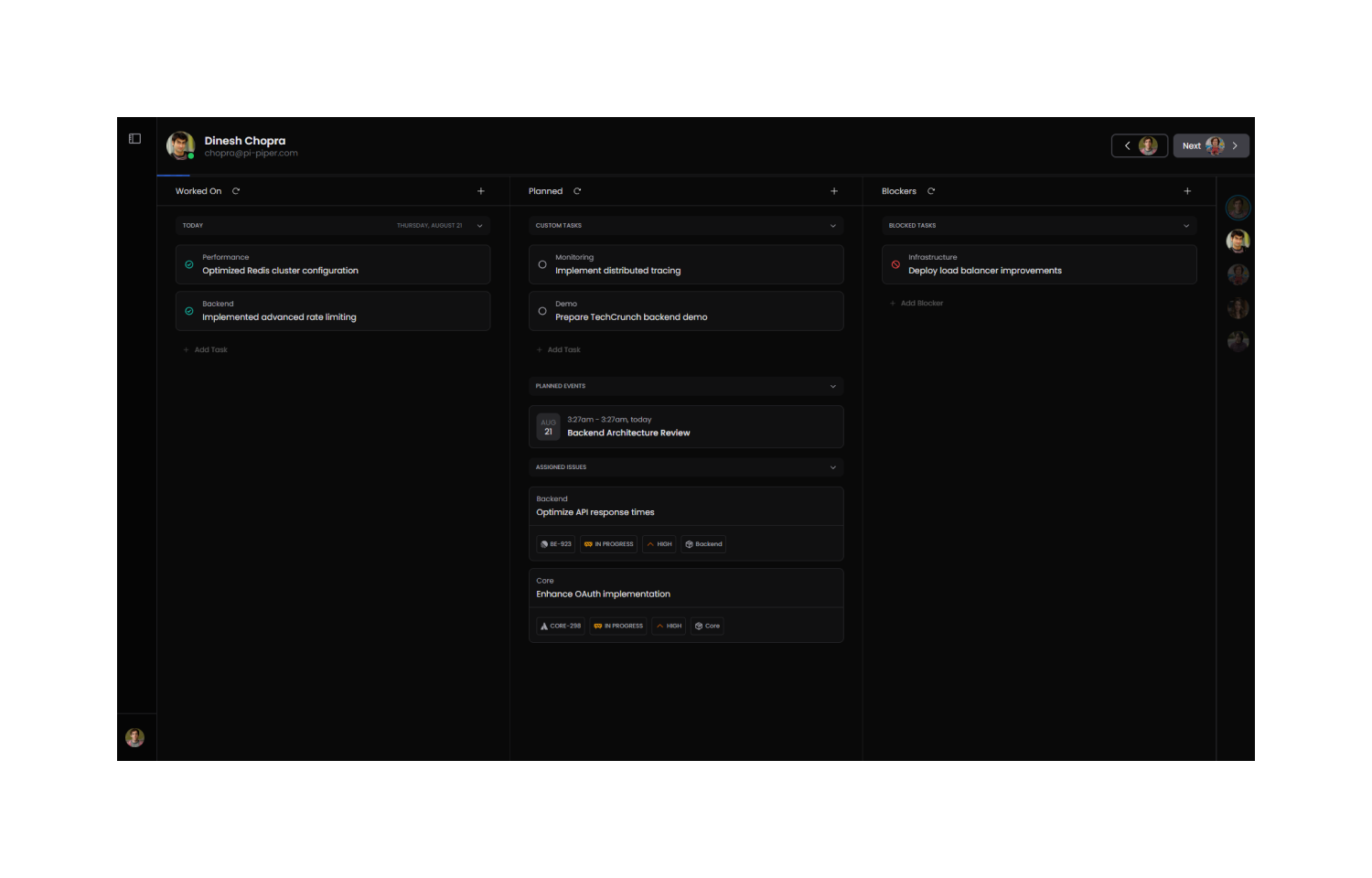This screenshot has width=1372, height=878.
Task: Uncheck Optimized Redis cluster configuration task
Action: click(189, 264)
